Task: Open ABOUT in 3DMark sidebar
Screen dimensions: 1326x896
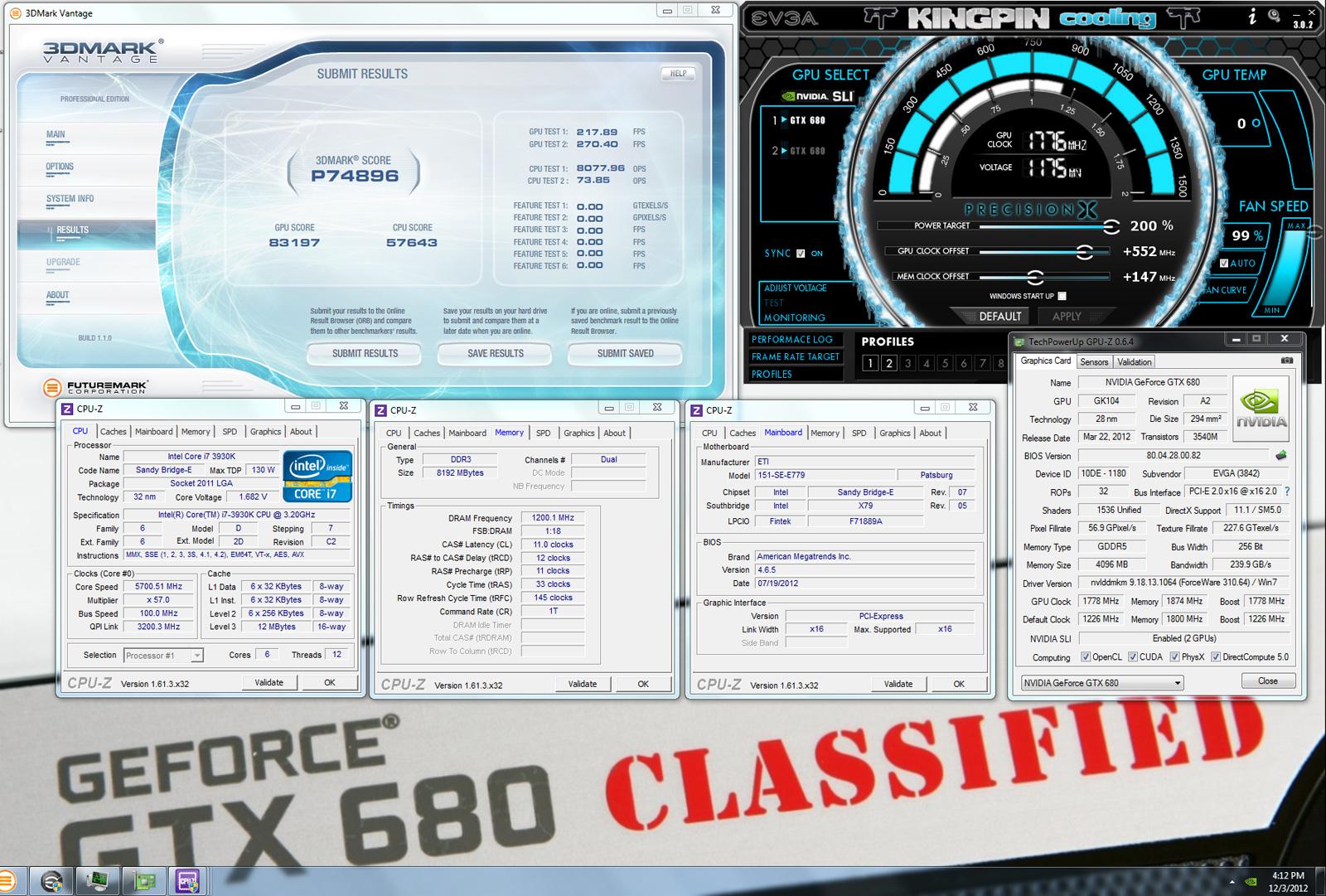Action: point(58,295)
